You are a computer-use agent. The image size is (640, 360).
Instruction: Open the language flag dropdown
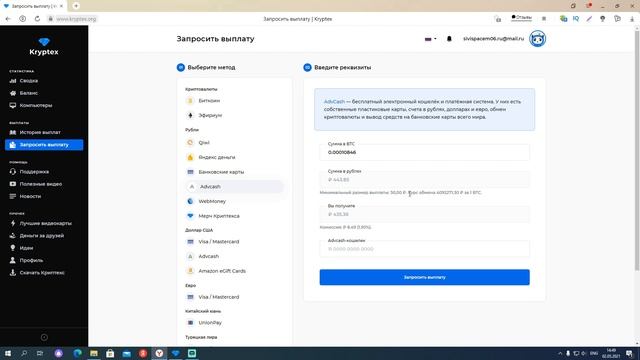click(430, 39)
